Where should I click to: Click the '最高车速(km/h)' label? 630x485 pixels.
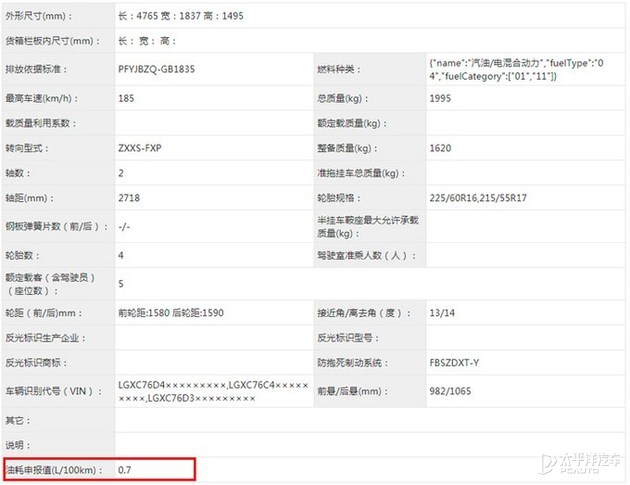pos(42,98)
